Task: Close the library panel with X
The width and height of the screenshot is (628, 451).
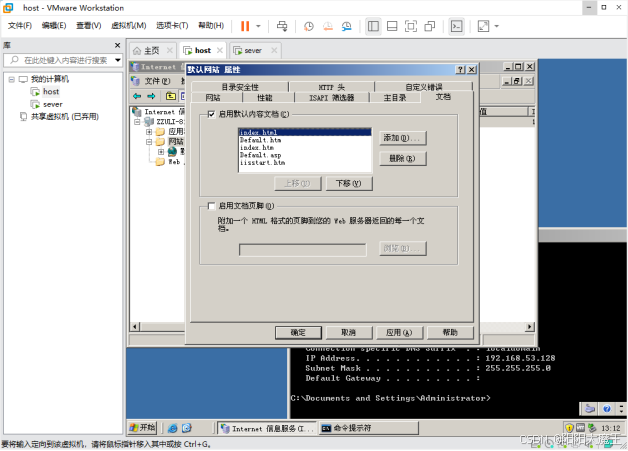Action: click(117, 45)
